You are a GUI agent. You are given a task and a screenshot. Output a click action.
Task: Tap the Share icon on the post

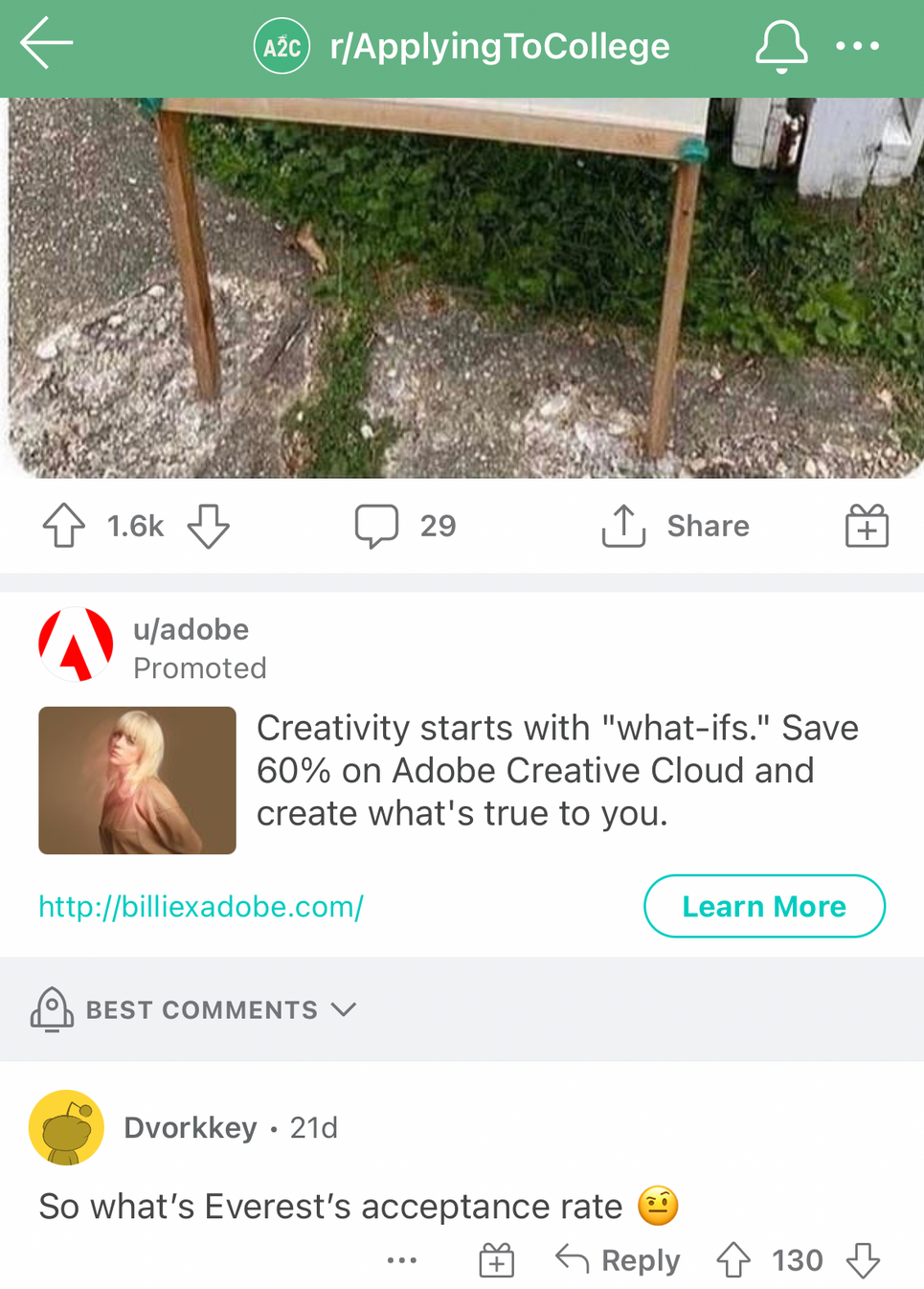click(624, 526)
